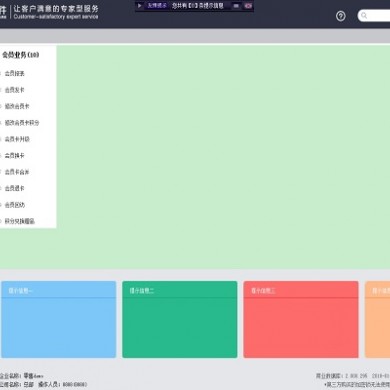Open the help question mark icon

[340, 16]
